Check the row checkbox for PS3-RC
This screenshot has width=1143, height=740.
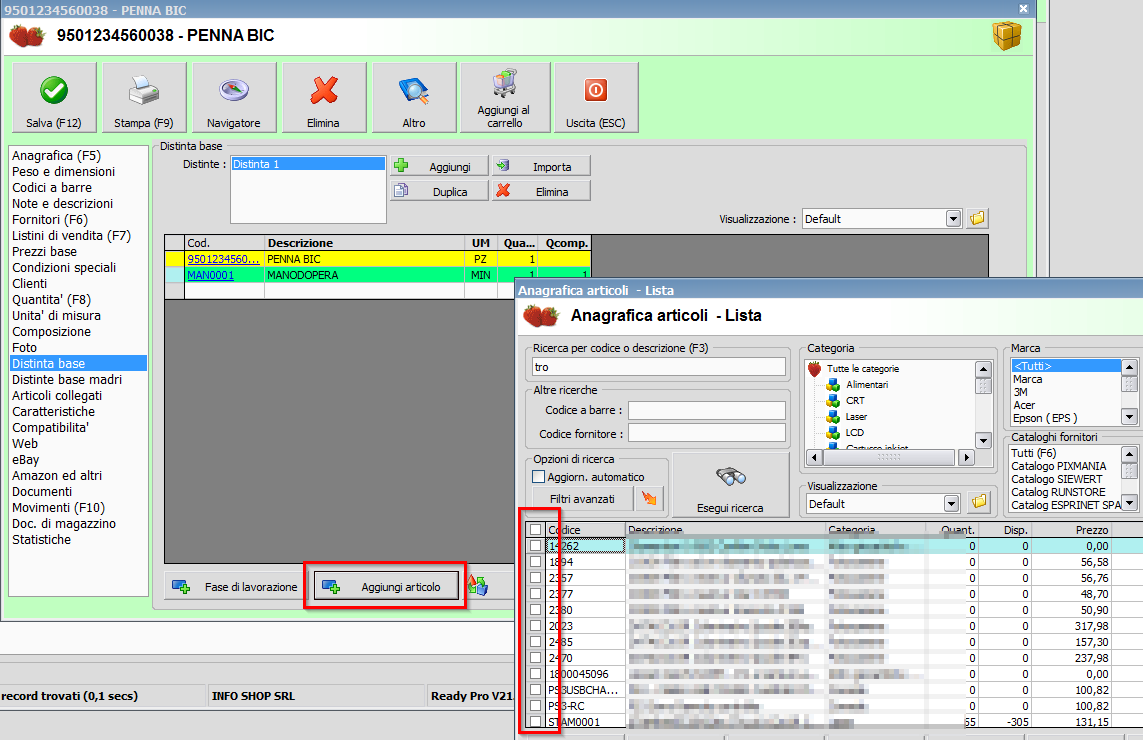tap(536, 706)
